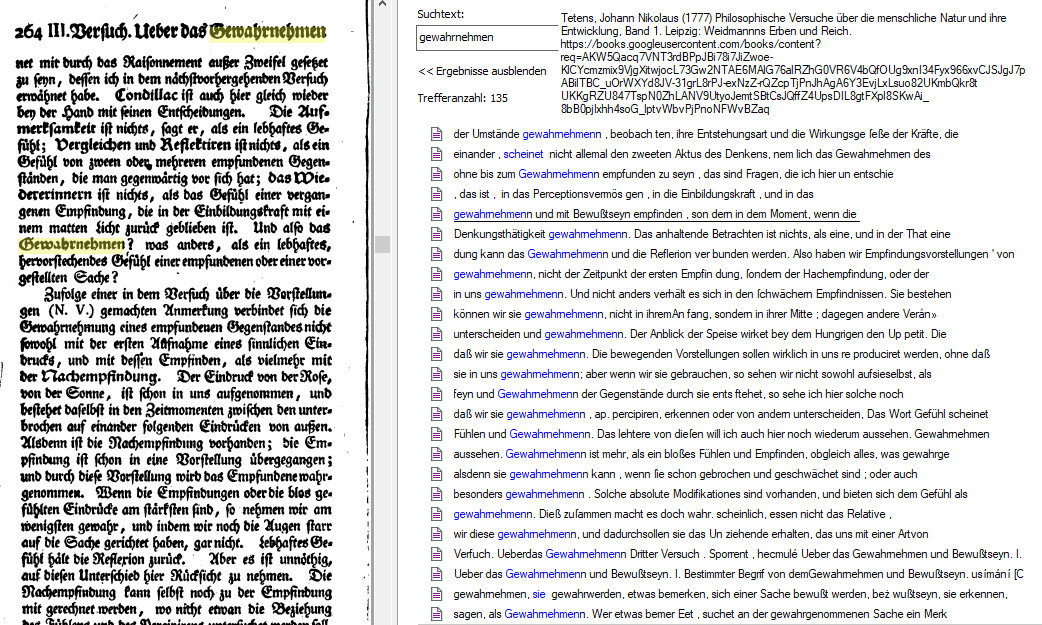Open document icon for 'ohne bis zum Gewahrnehmenn' result
This screenshot has width=1042, height=625.
436,174
